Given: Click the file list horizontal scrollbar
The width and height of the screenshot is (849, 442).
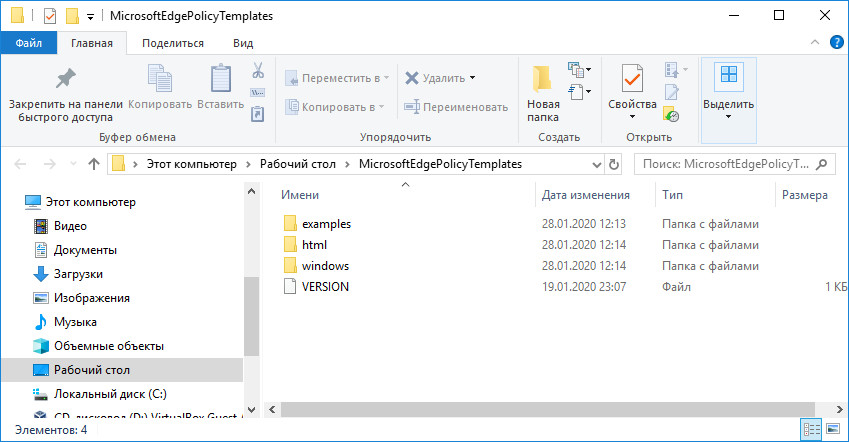Looking at the screenshot, I should tap(547, 409).
